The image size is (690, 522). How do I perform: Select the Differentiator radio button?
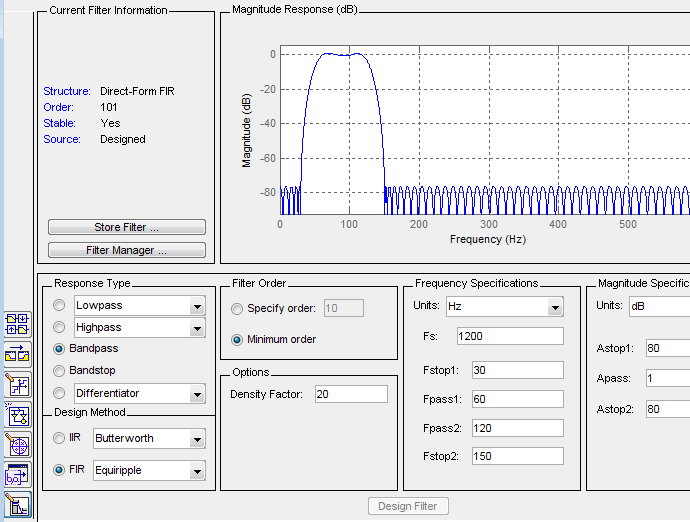point(59,393)
